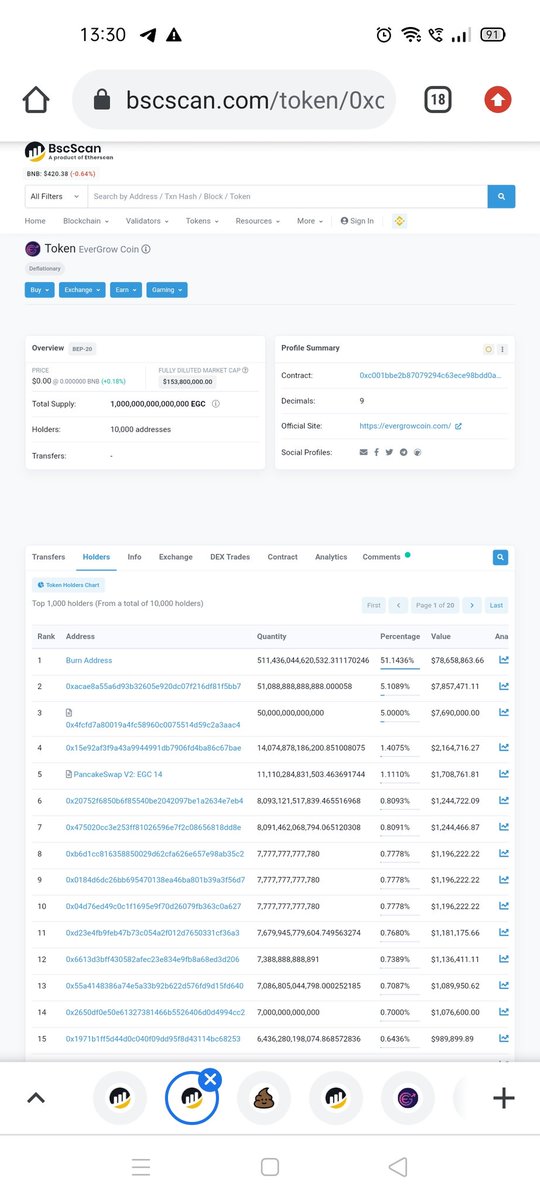
Task: Open the Exchange dropdown button
Action: click(82, 290)
